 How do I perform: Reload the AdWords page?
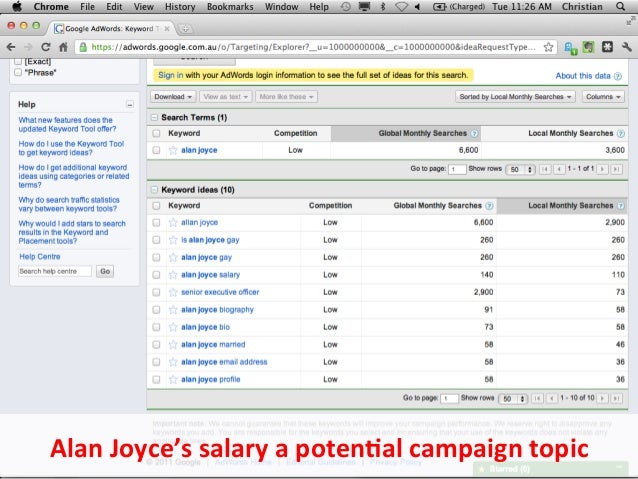(x=46, y=47)
